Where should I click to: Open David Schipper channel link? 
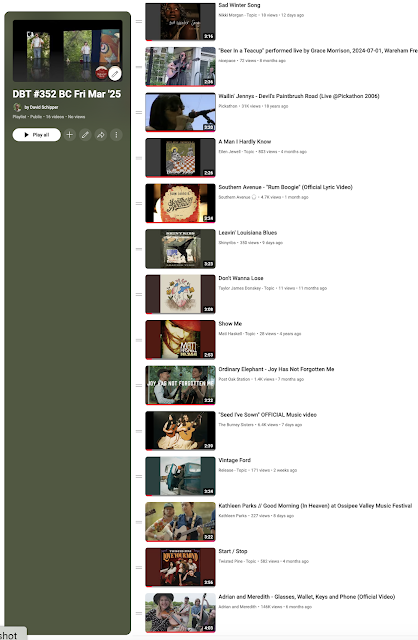click(x=41, y=107)
